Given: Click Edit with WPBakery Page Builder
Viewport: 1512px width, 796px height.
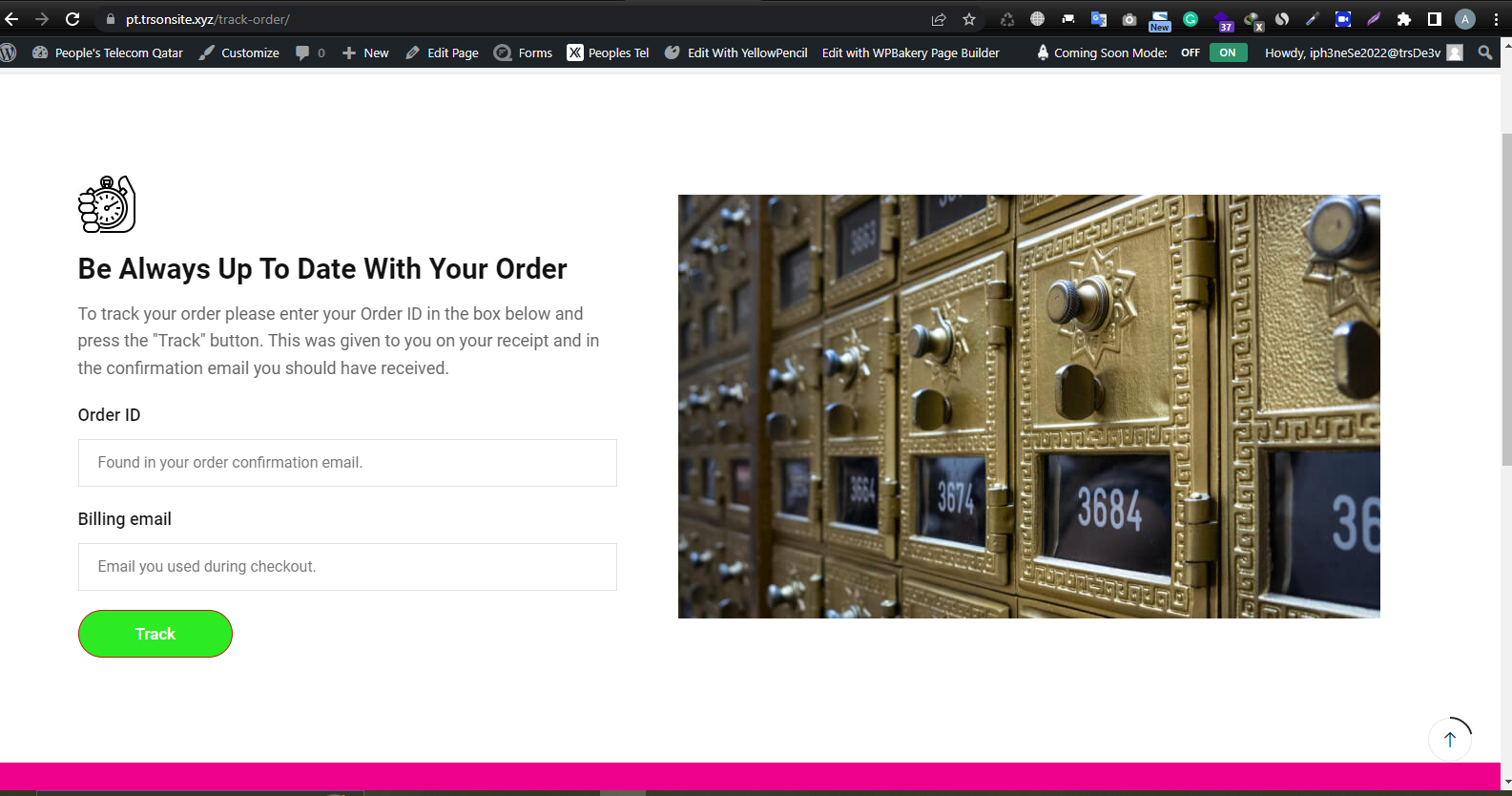Looking at the screenshot, I should [x=911, y=52].
